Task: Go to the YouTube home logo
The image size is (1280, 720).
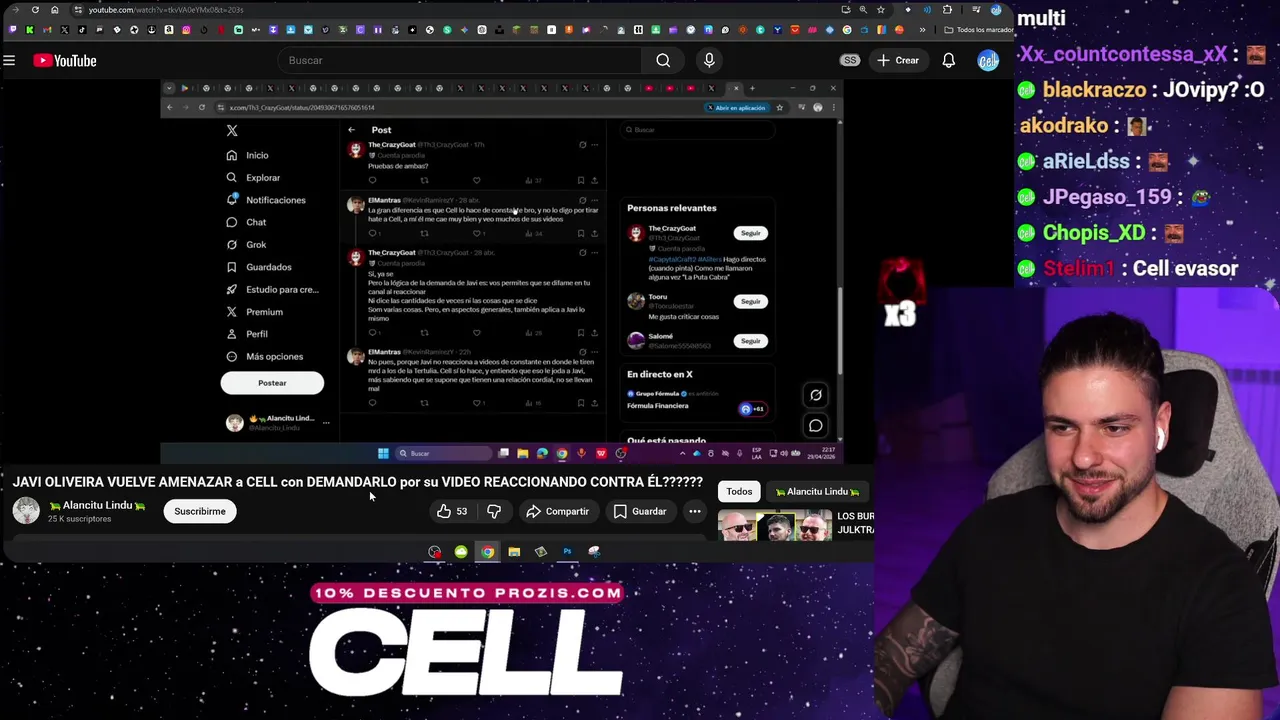Action: tap(65, 61)
